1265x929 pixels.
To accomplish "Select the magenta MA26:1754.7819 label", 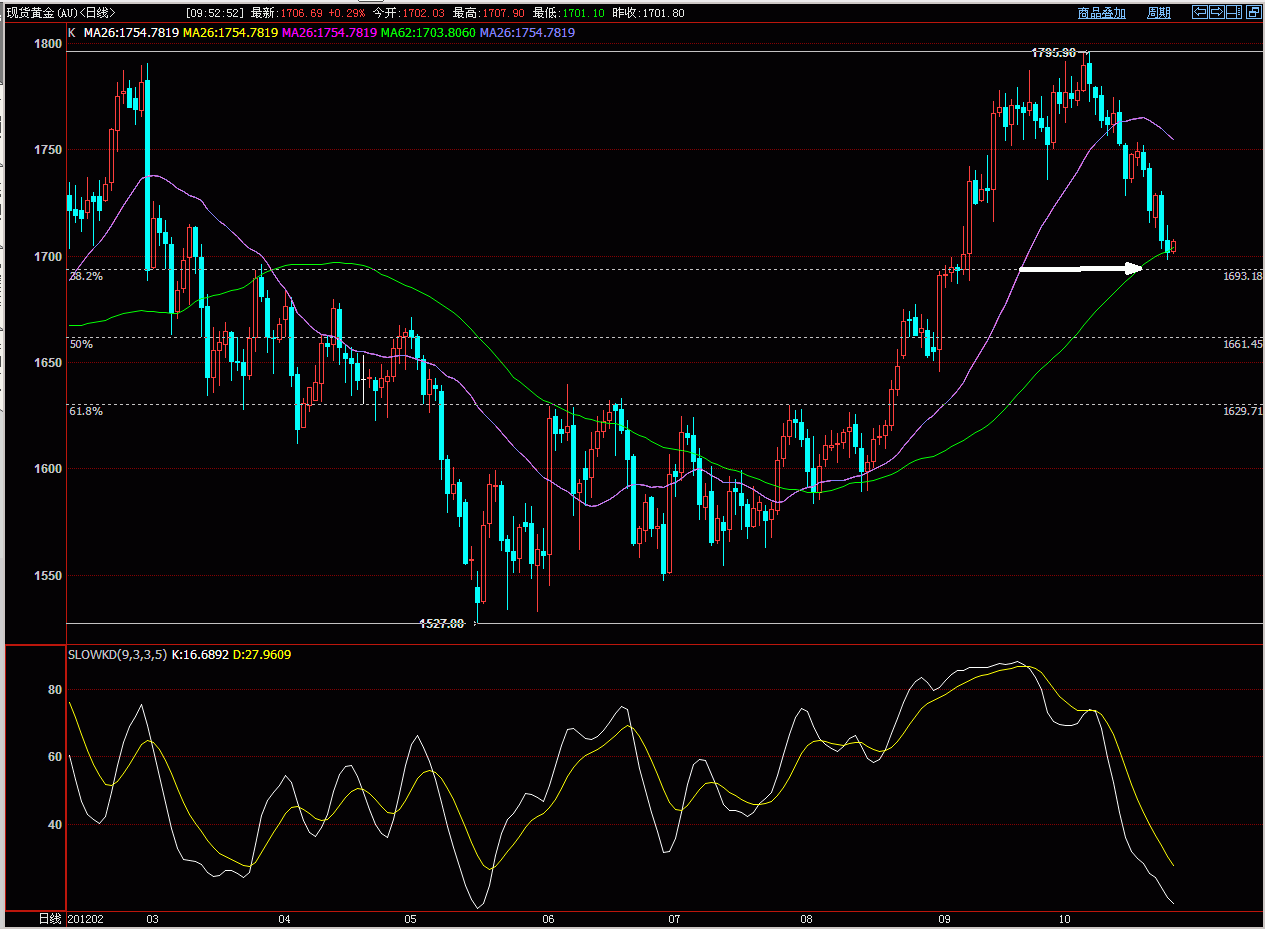I will coord(329,32).
